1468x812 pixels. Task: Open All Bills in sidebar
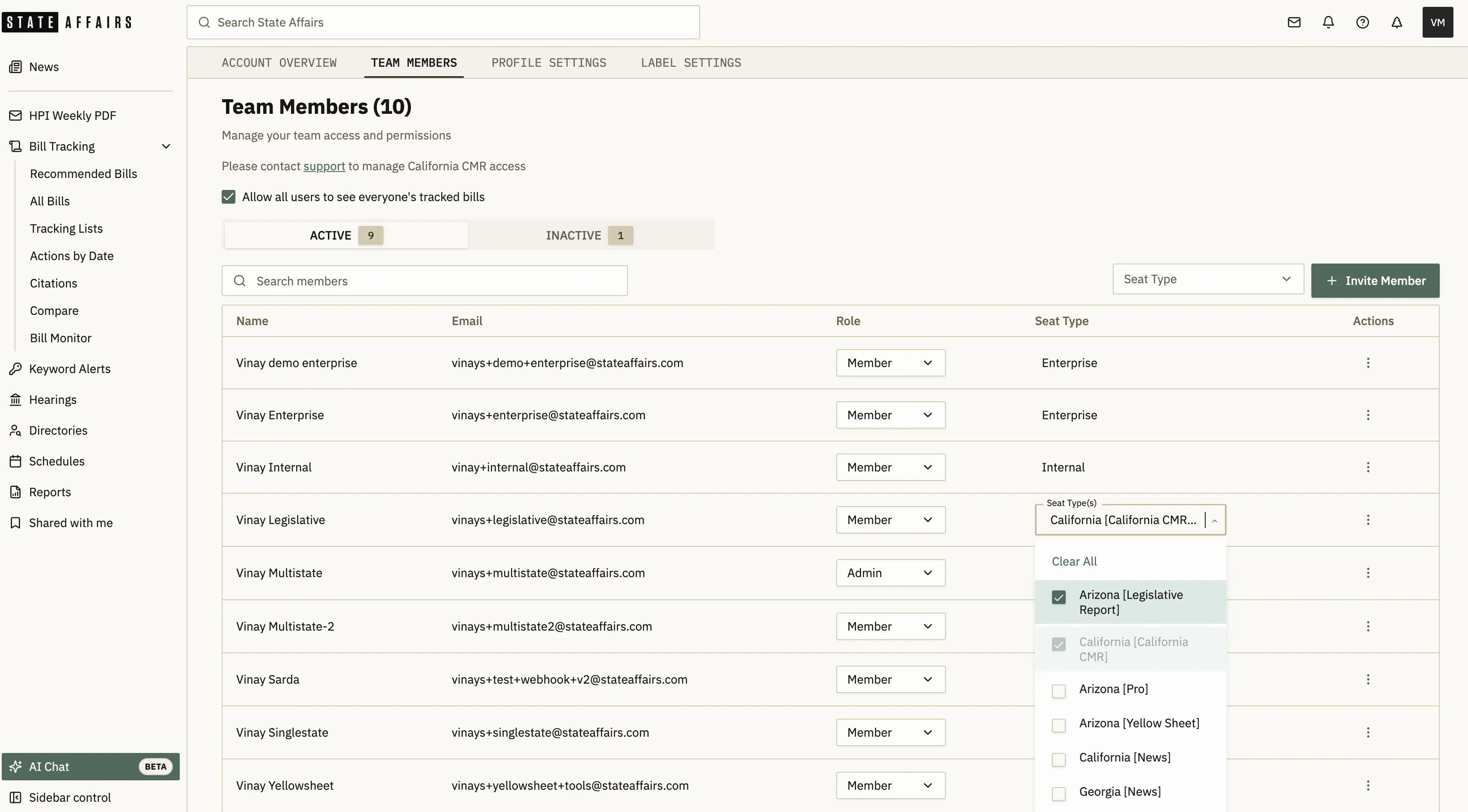(50, 201)
